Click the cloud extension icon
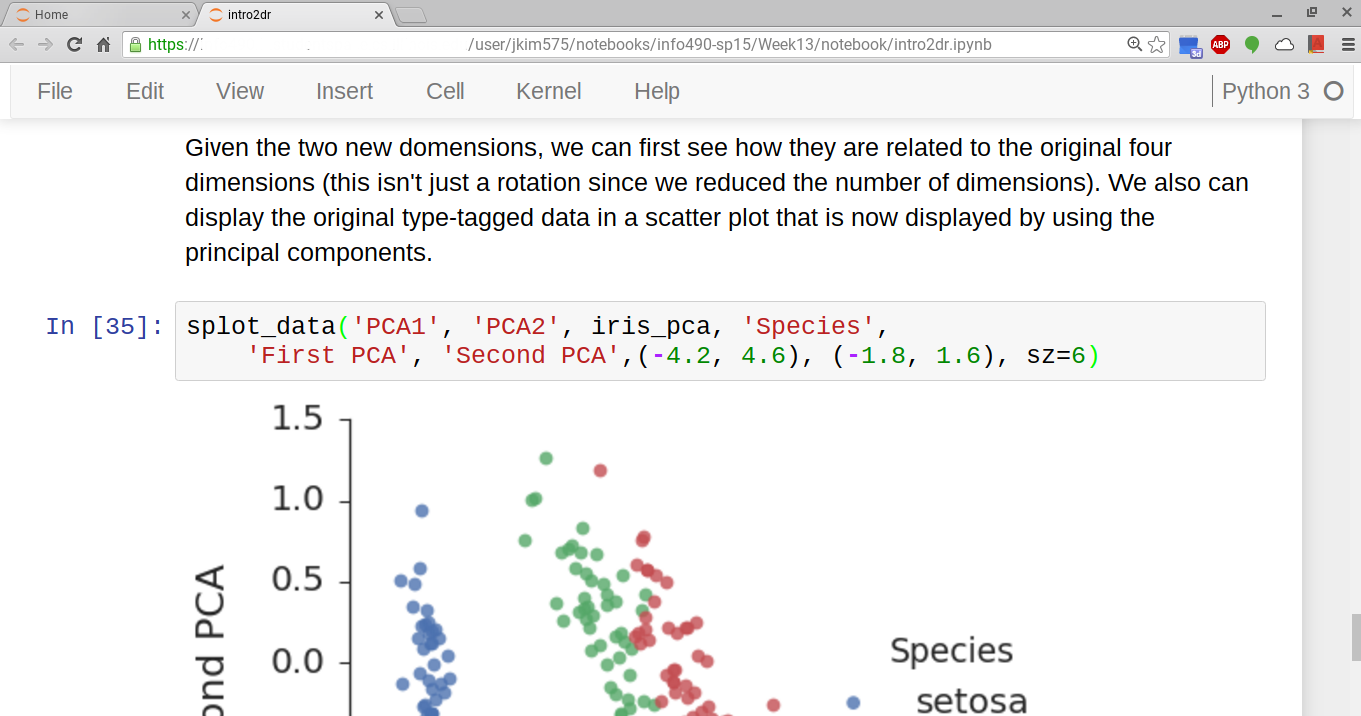 click(1284, 44)
